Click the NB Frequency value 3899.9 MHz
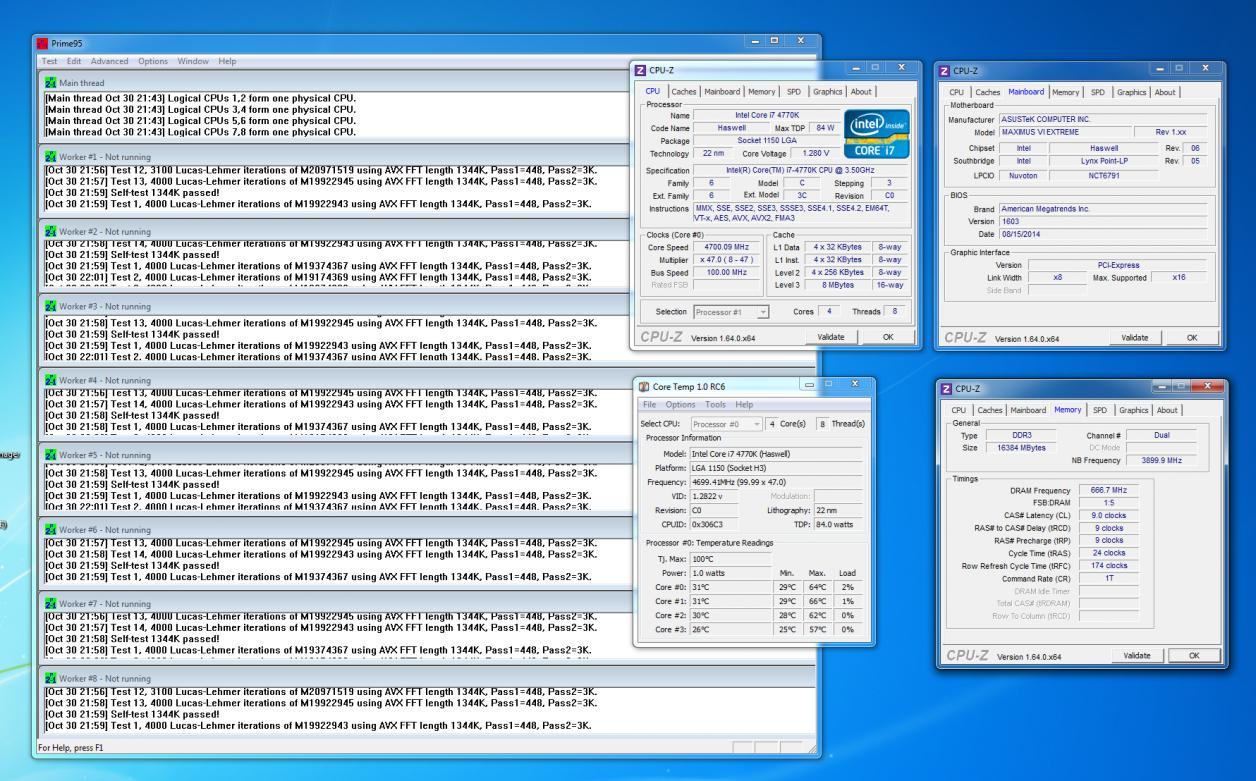The height and width of the screenshot is (781, 1256). pos(1160,460)
